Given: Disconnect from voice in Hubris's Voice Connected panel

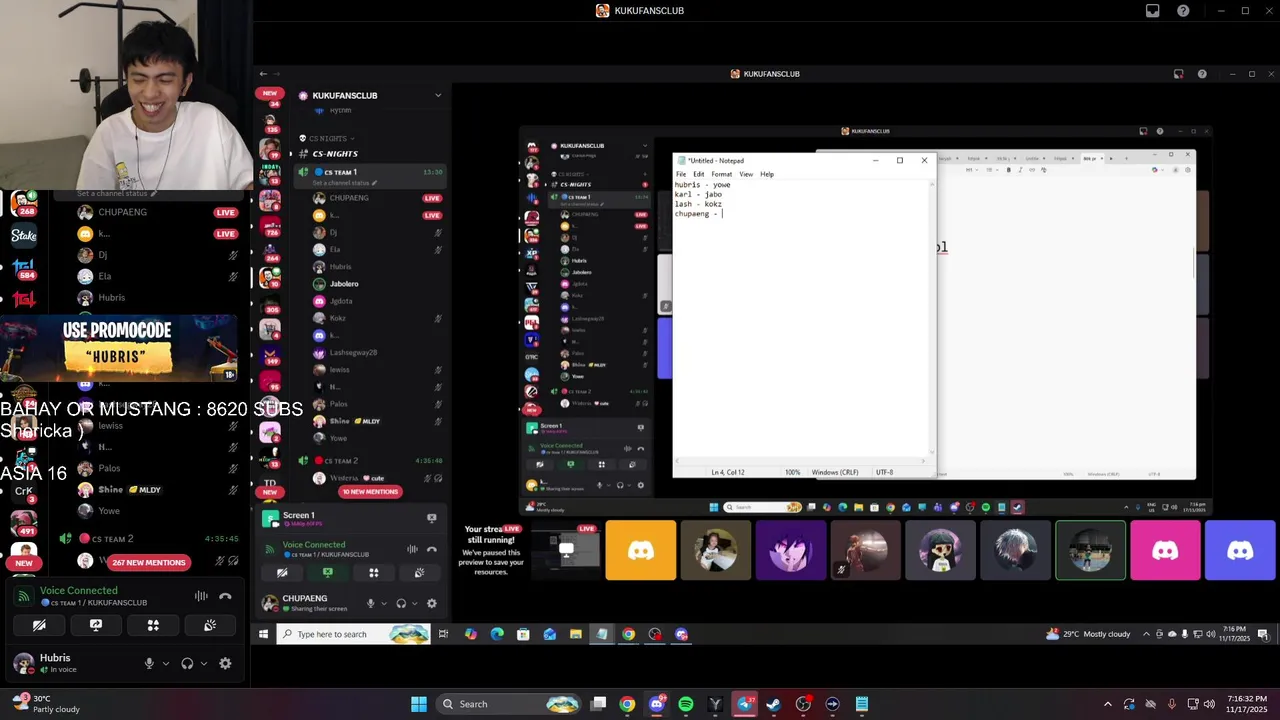Looking at the screenshot, I should tap(225, 596).
